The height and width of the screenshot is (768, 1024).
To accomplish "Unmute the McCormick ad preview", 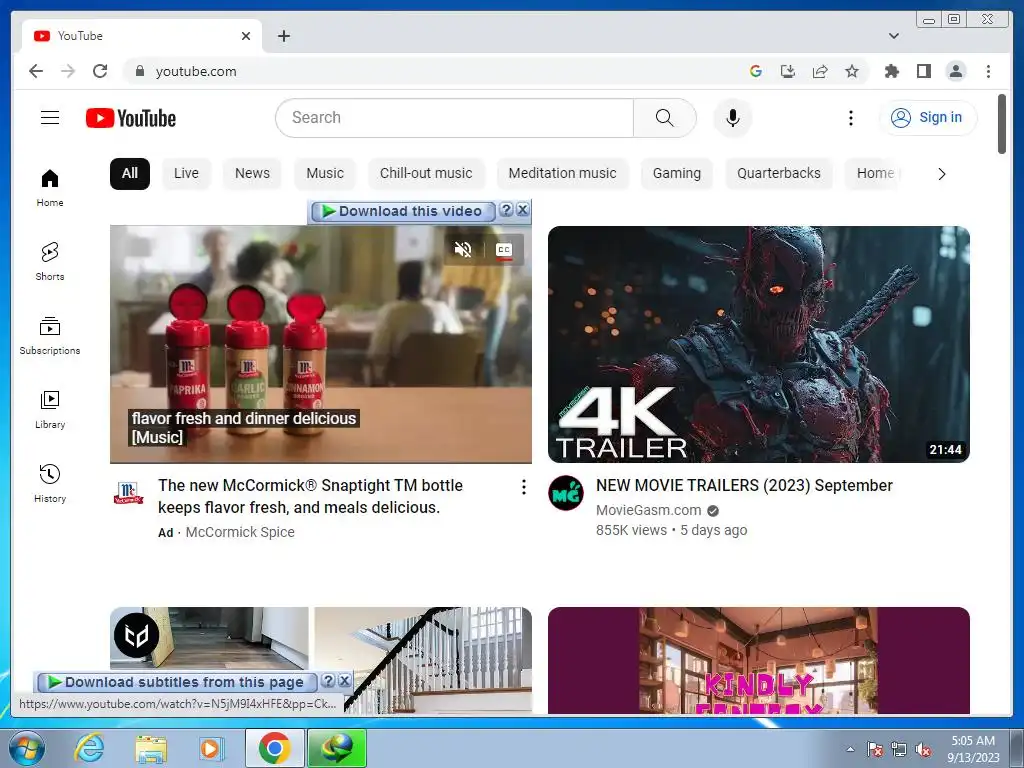I will (463, 249).
